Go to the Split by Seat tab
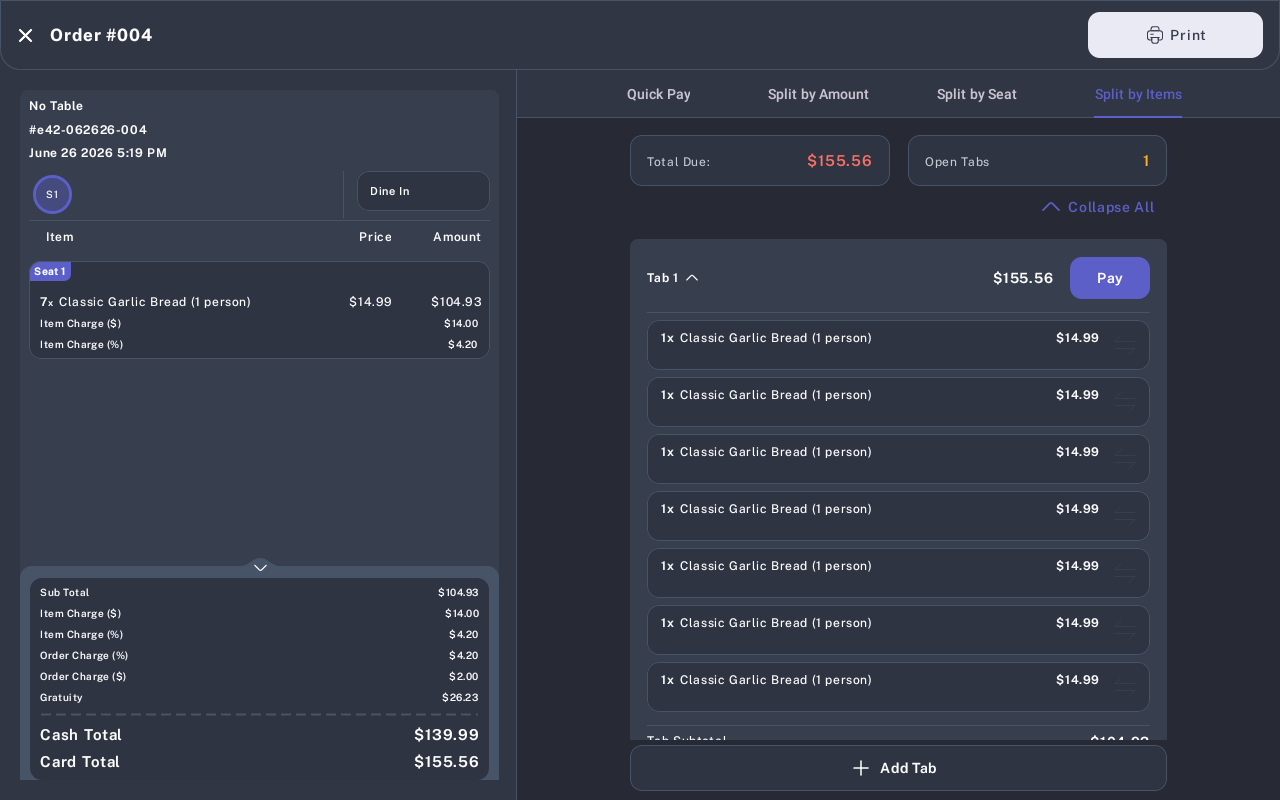This screenshot has height=800, width=1280. point(977,94)
